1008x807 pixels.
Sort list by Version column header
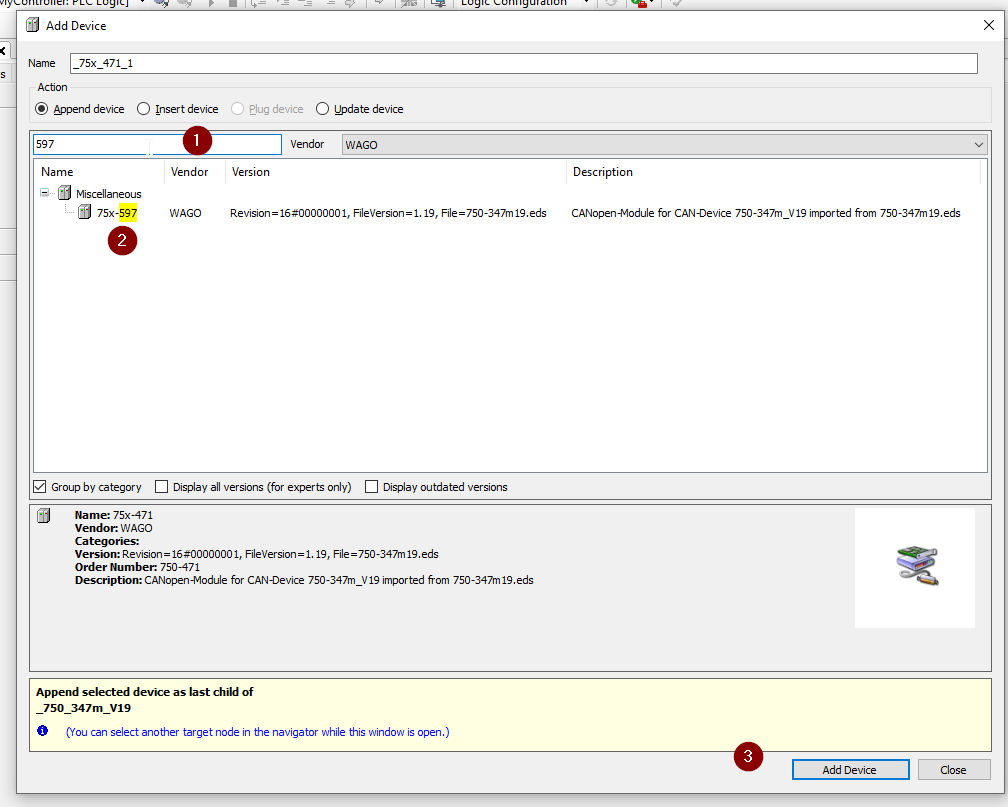coord(395,172)
